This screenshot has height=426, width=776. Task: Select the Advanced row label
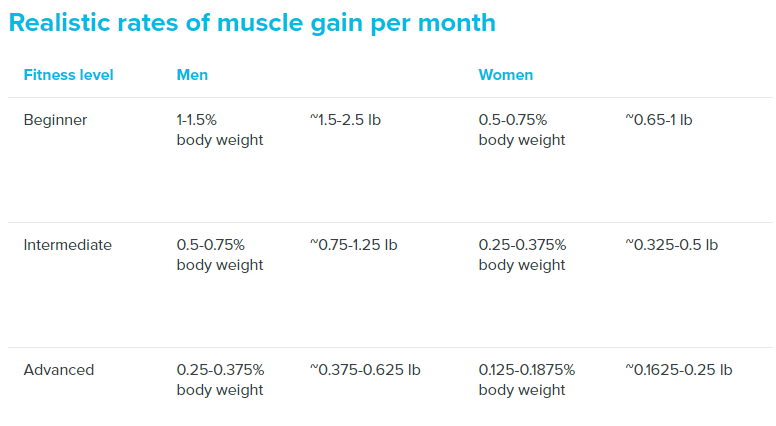coord(59,370)
